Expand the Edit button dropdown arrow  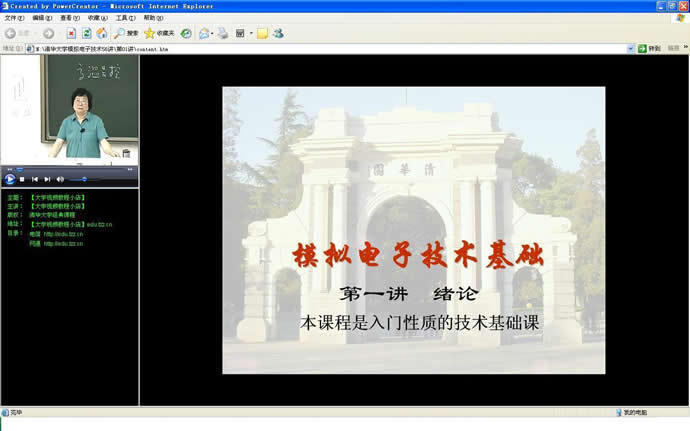[x=251, y=33]
